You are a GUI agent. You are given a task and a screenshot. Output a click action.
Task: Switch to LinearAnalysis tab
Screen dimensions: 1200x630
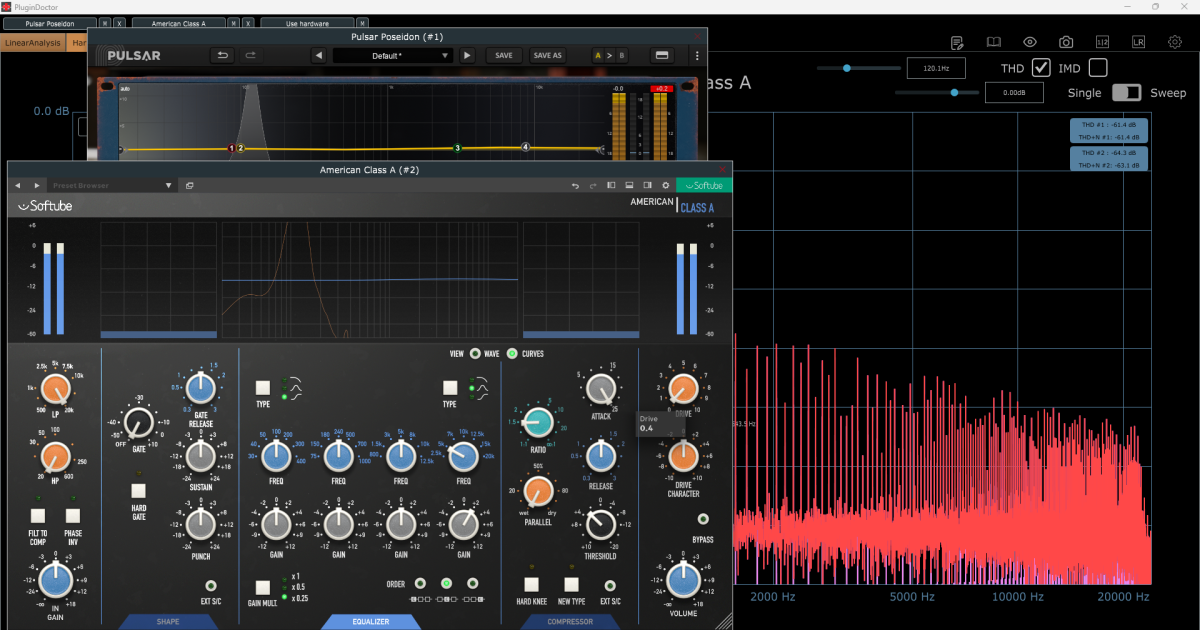tap(34, 43)
